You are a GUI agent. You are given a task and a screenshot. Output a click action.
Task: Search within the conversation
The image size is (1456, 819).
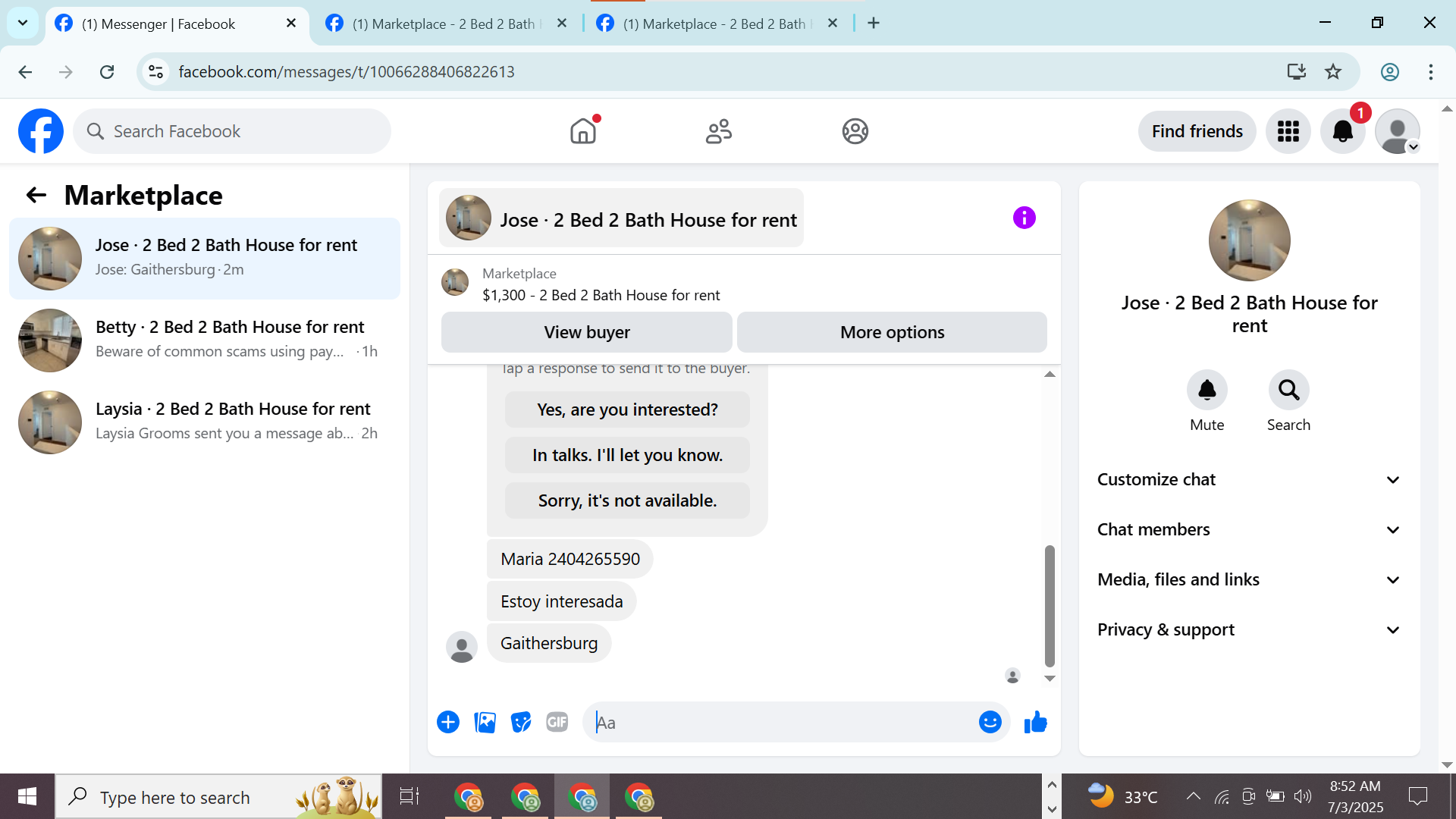point(1288,391)
